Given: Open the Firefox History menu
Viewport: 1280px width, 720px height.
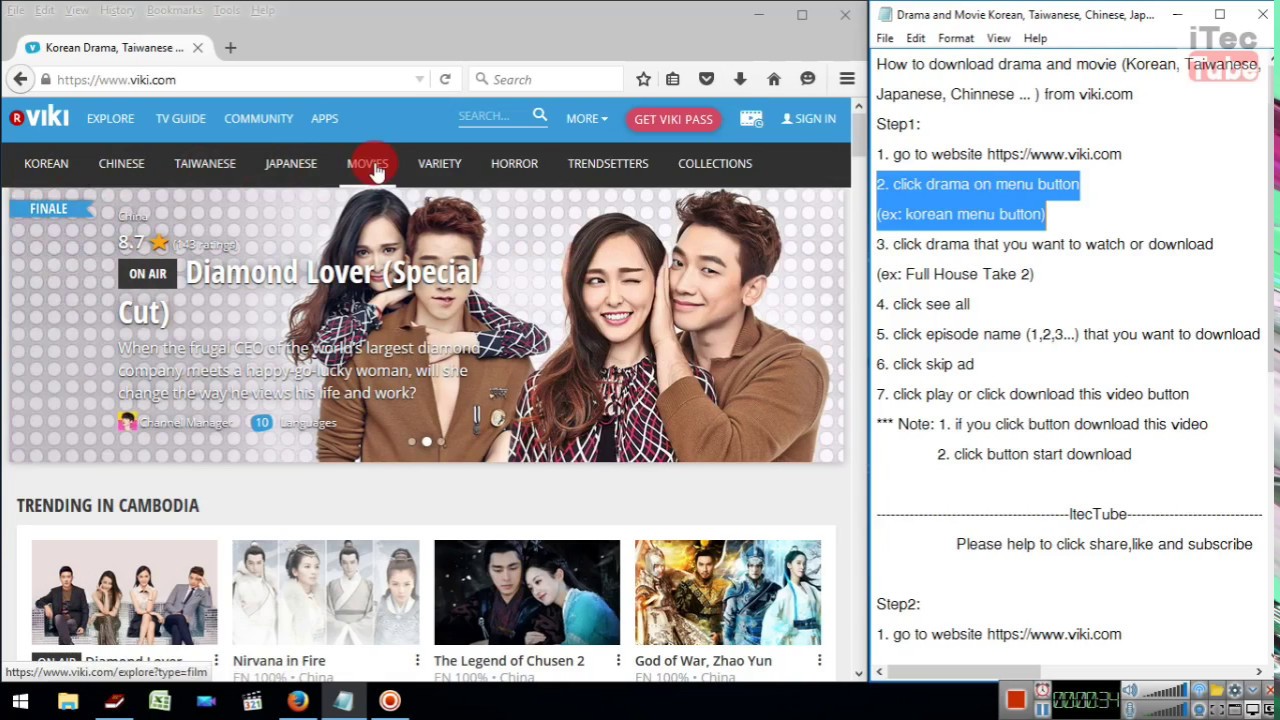Looking at the screenshot, I should [x=117, y=10].
